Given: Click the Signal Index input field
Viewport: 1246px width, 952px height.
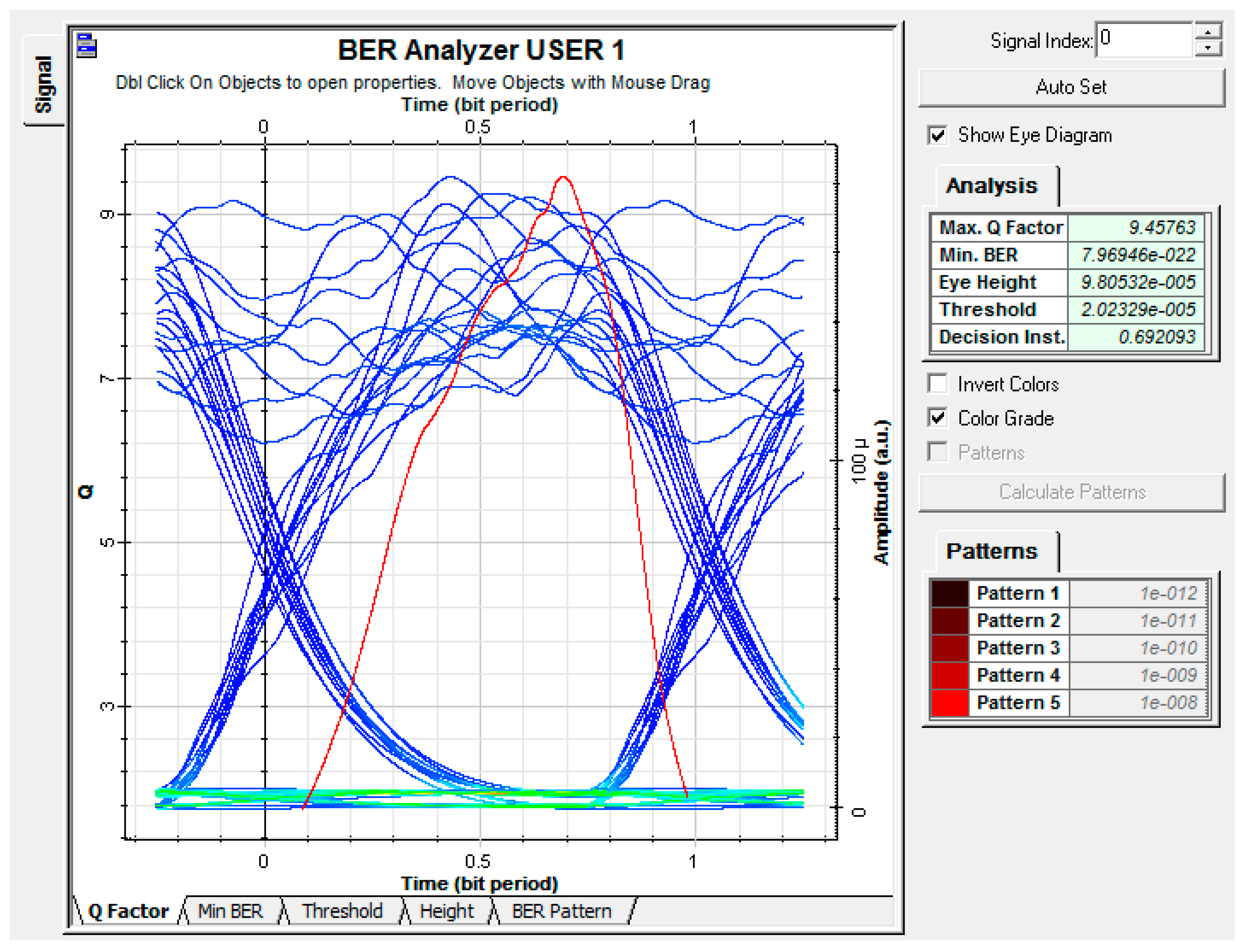Looking at the screenshot, I should pyautogui.click(x=1144, y=40).
